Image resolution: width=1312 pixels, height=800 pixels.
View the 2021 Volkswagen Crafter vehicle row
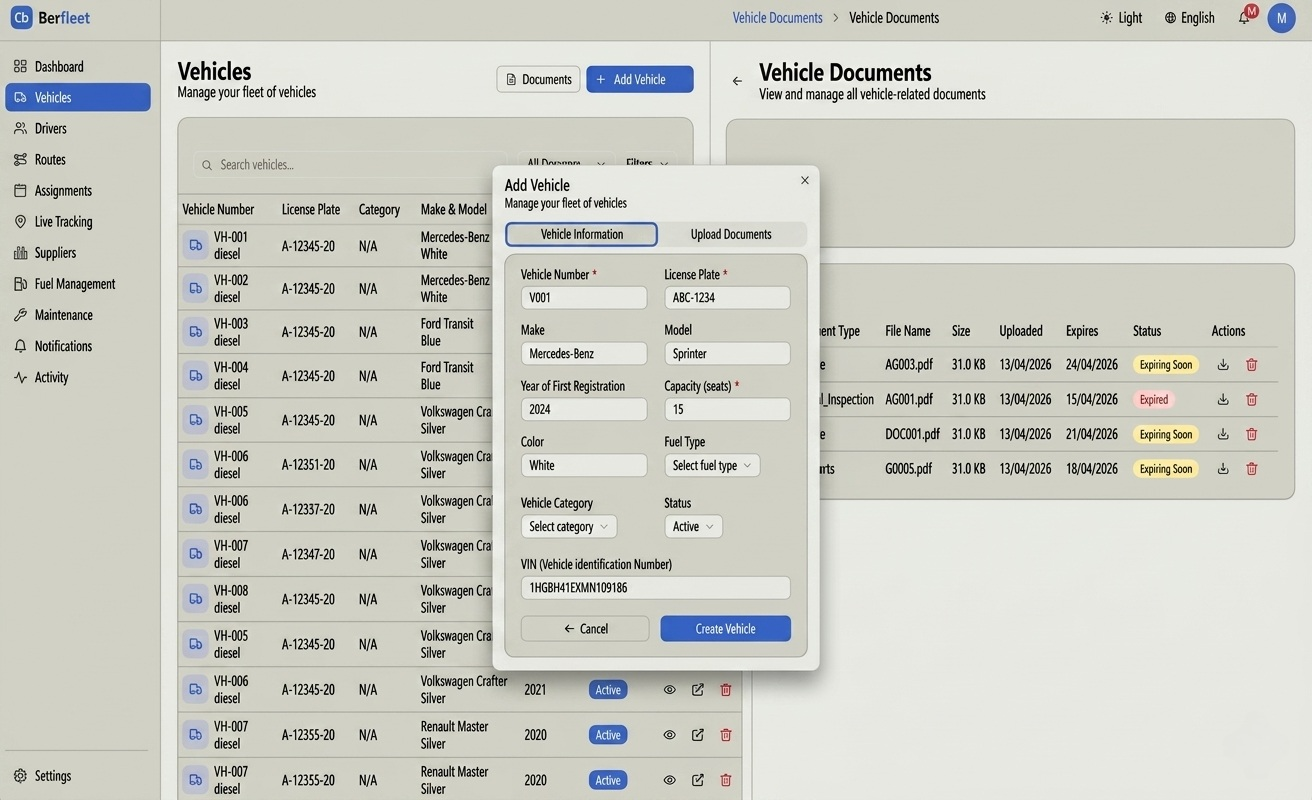coord(669,690)
